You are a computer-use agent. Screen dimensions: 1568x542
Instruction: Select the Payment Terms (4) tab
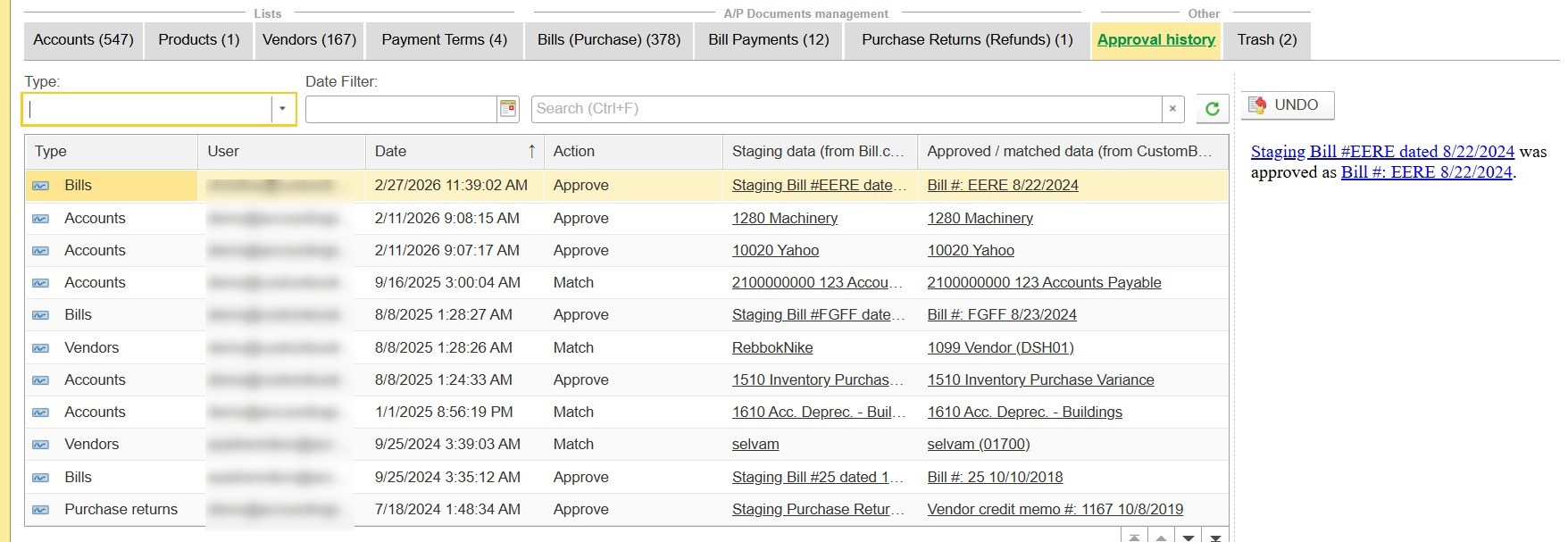click(444, 40)
